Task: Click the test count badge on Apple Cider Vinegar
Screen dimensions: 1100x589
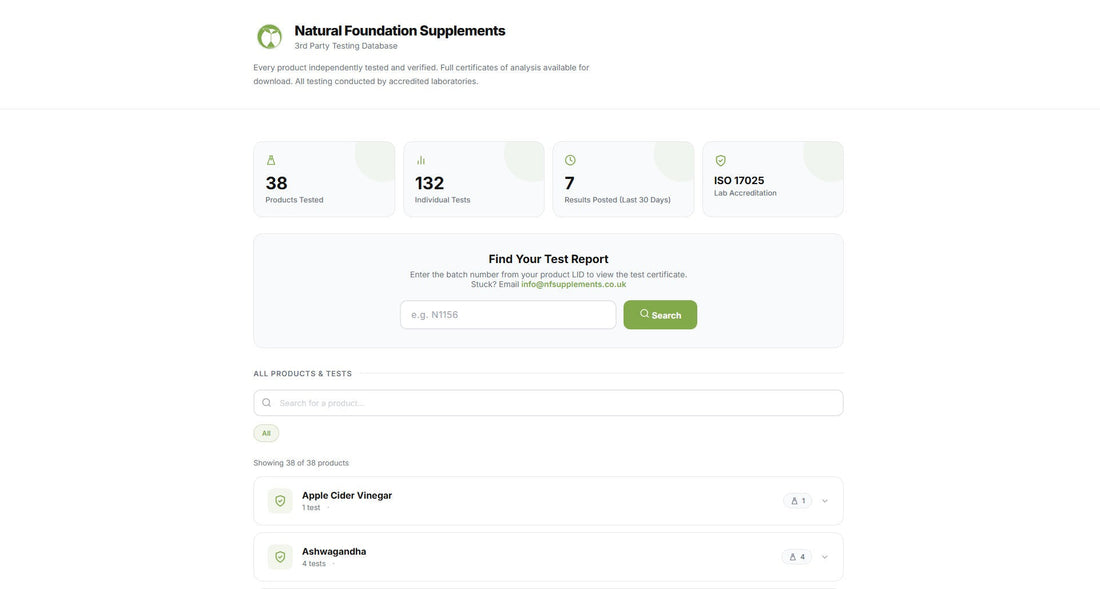Action: click(798, 501)
